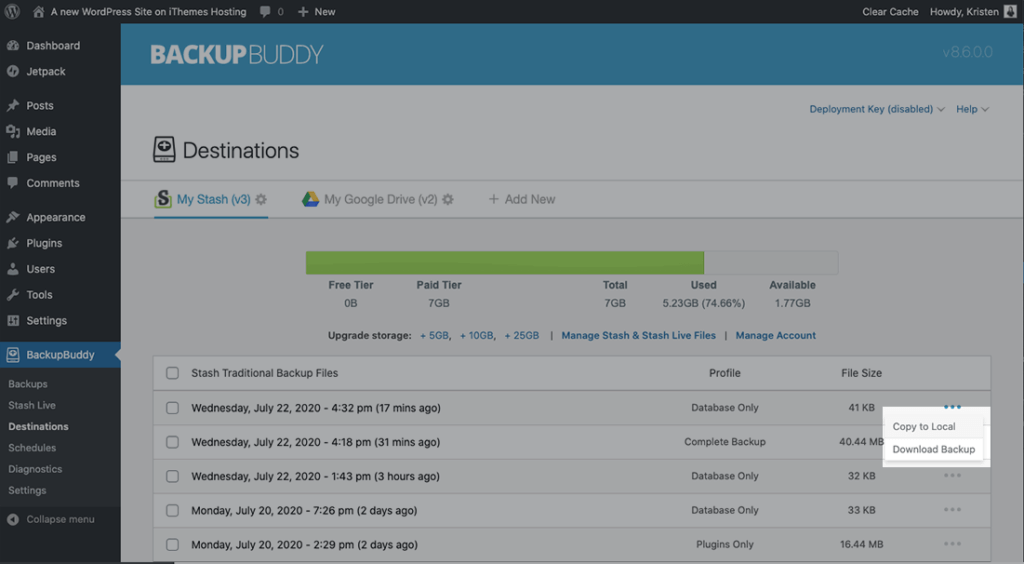Open three-dot menu for 1:43 pm backup

pos(952,476)
